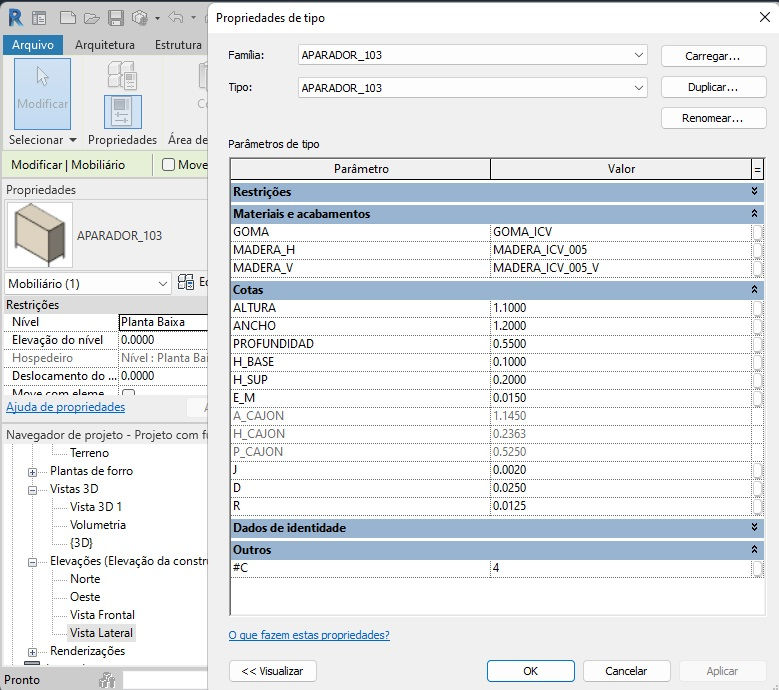Click the #C value field showing 4
The width and height of the screenshot is (779, 690).
click(621, 567)
